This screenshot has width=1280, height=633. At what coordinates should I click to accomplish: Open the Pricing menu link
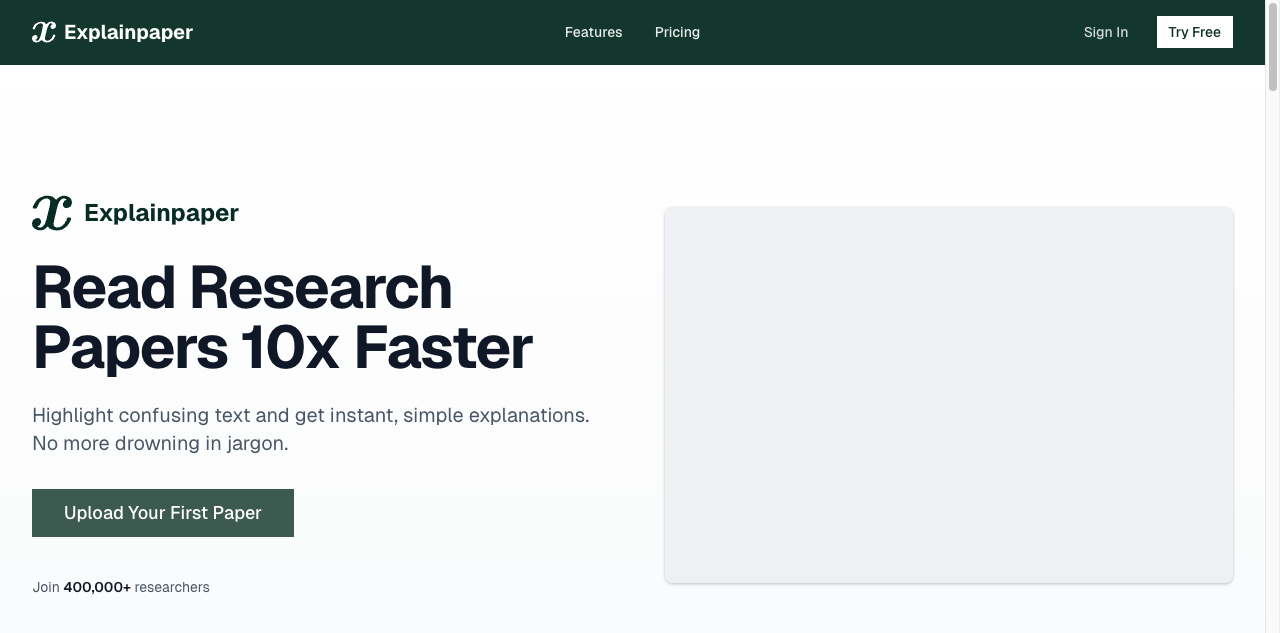[x=677, y=32]
